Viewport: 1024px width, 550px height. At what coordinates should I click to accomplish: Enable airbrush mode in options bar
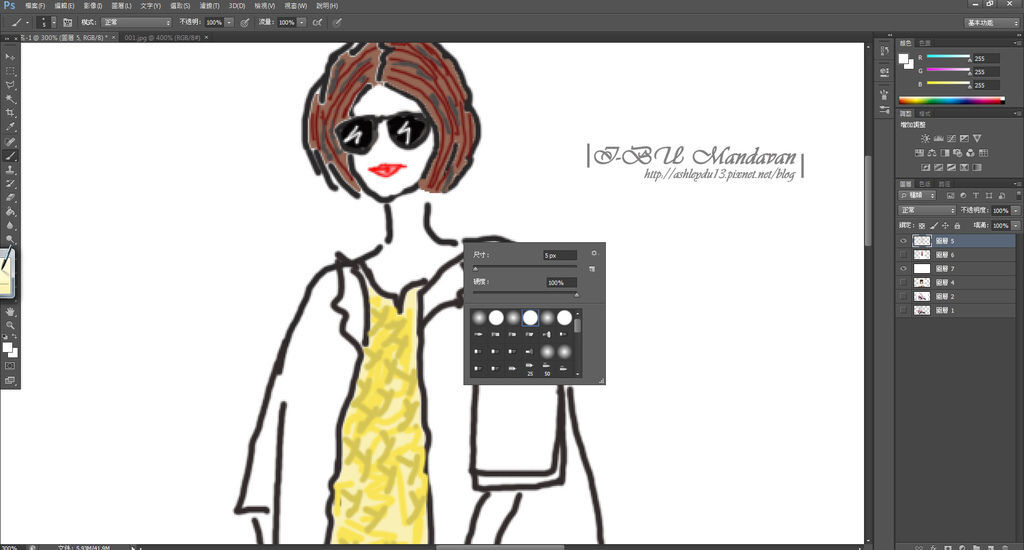317,22
